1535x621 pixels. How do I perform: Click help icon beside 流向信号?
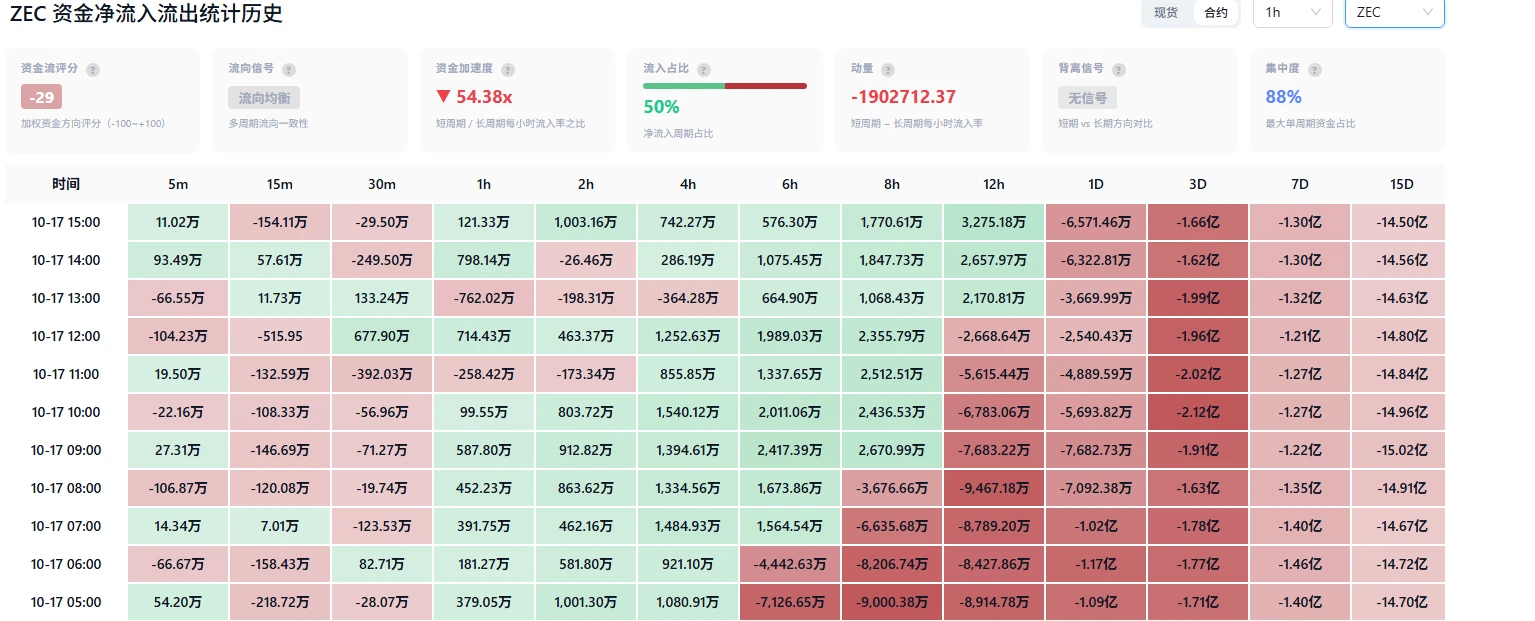pos(289,70)
